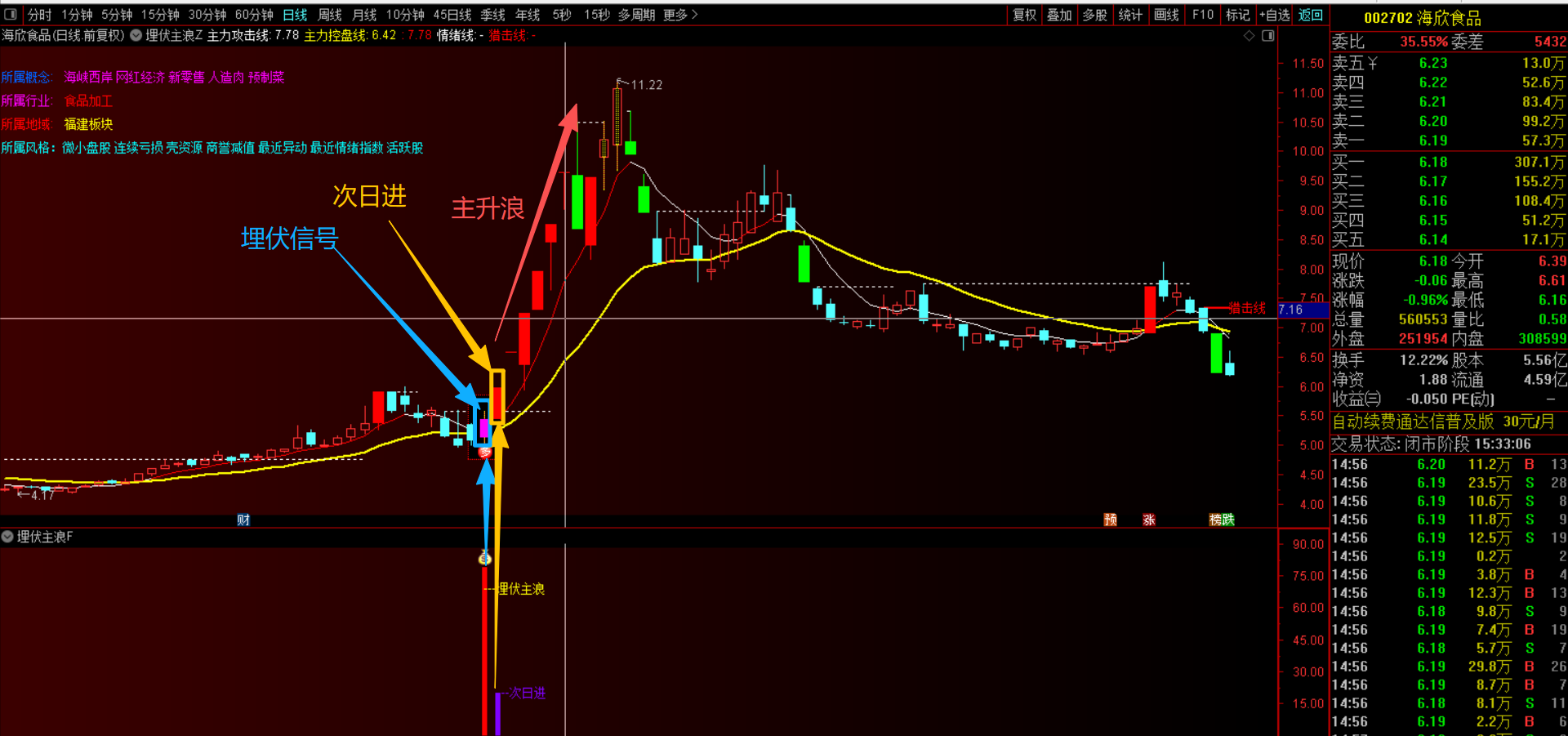Open F10 company information

[x=1203, y=15]
